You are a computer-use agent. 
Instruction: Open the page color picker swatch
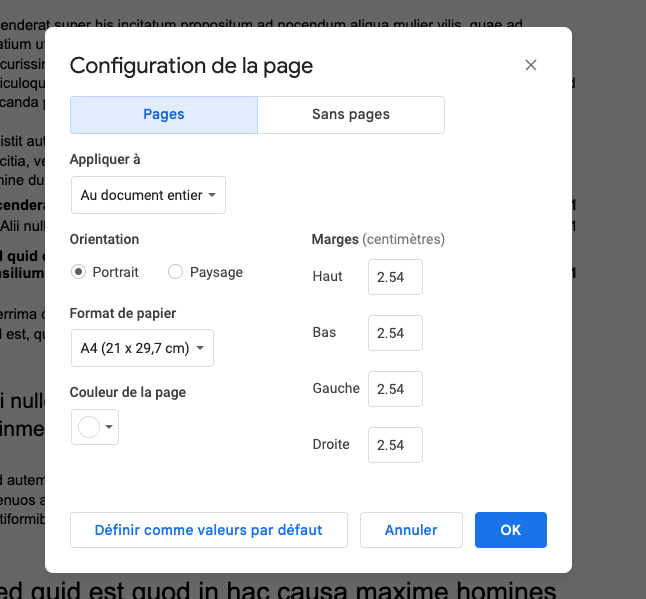tap(95, 427)
